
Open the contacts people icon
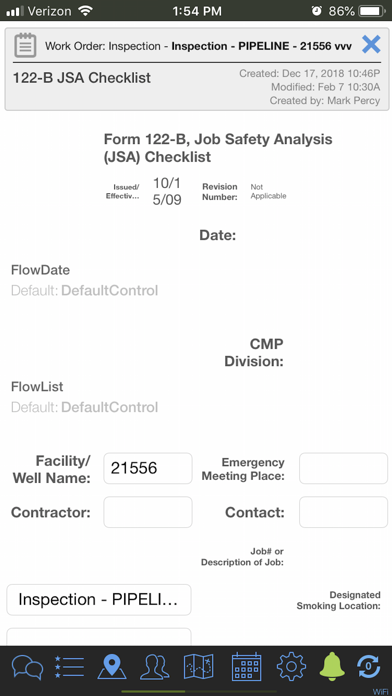(155, 667)
